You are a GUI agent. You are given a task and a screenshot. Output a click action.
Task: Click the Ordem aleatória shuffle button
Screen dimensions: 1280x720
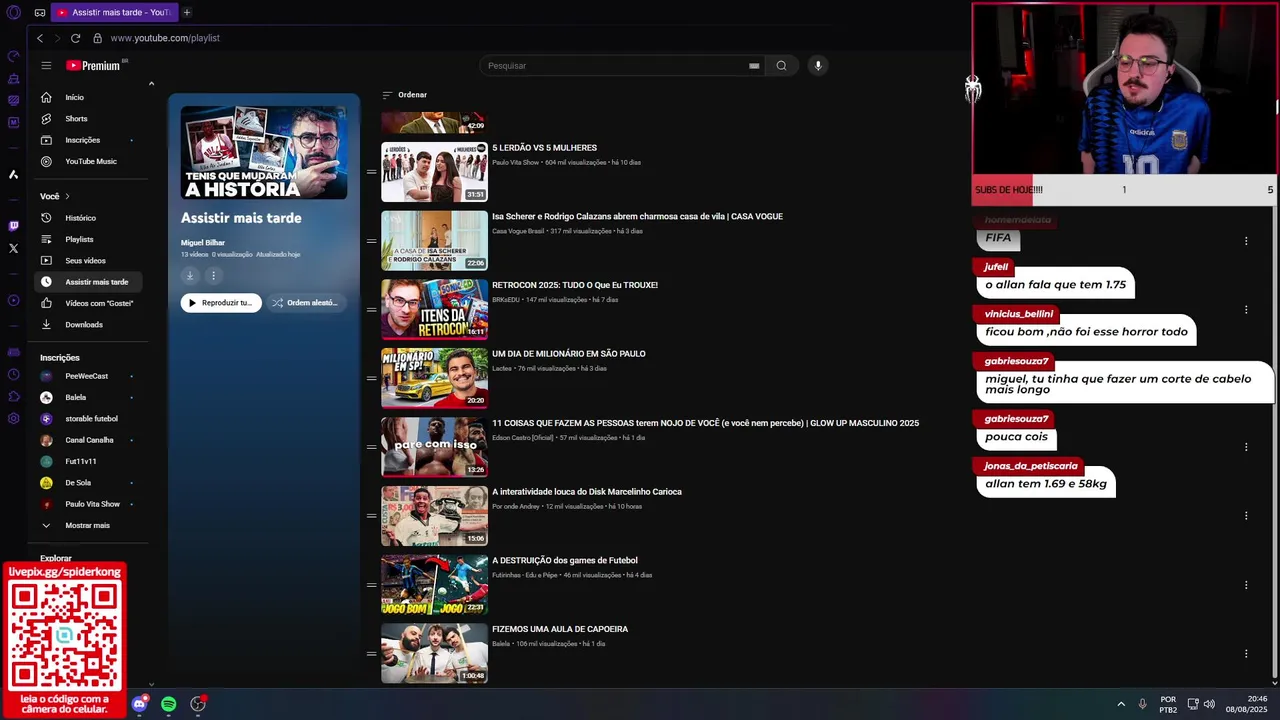(305, 303)
